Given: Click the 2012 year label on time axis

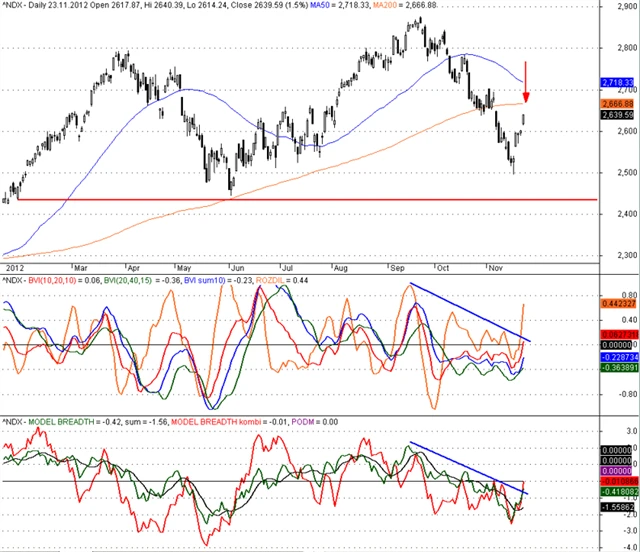Looking at the screenshot, I should pyautogui.click(x=14, y=268).
